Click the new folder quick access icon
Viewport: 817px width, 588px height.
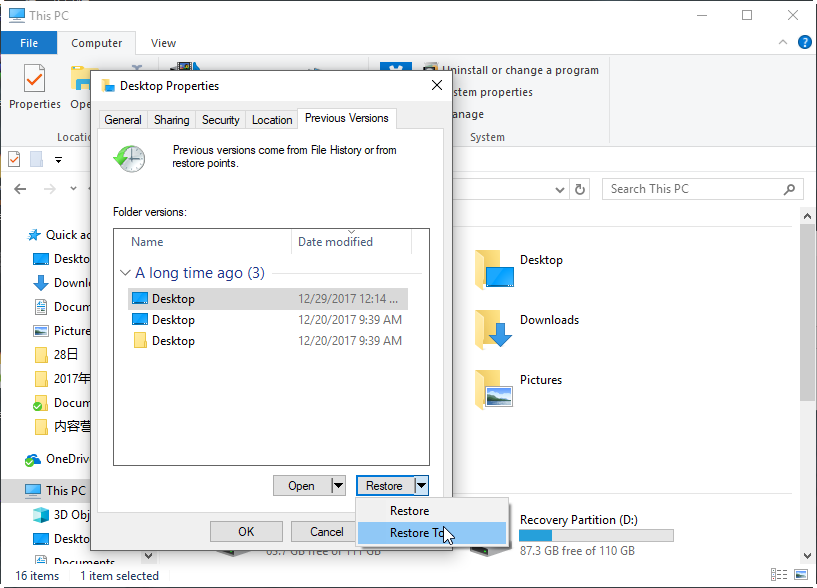click(36, 159)
